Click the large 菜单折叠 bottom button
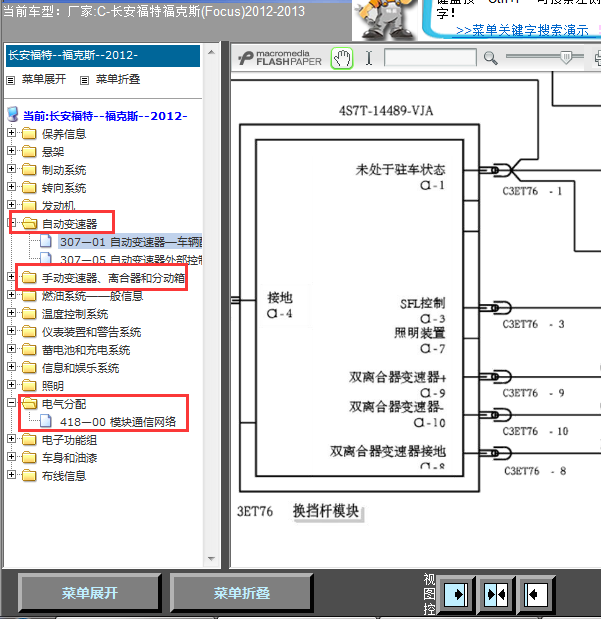This screenshot has height=619, width=601. click(x=242, y=593)
